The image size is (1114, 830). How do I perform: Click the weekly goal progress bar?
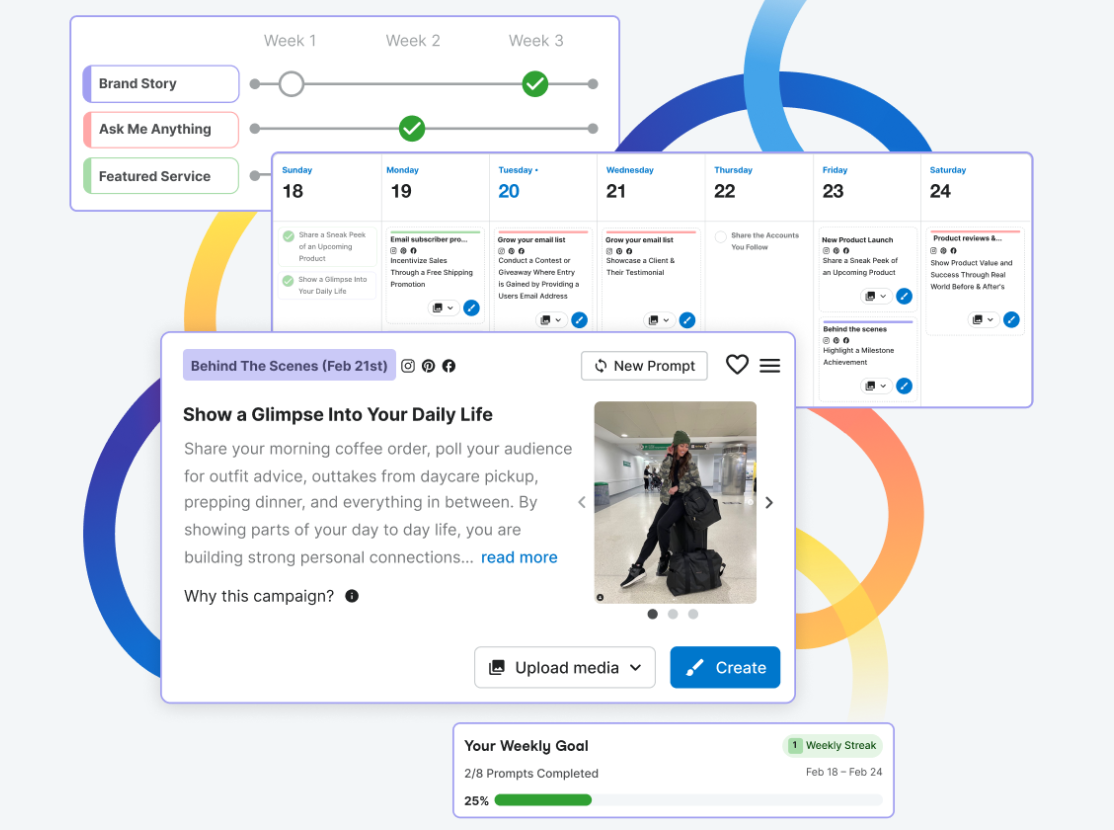coord(688,800)
